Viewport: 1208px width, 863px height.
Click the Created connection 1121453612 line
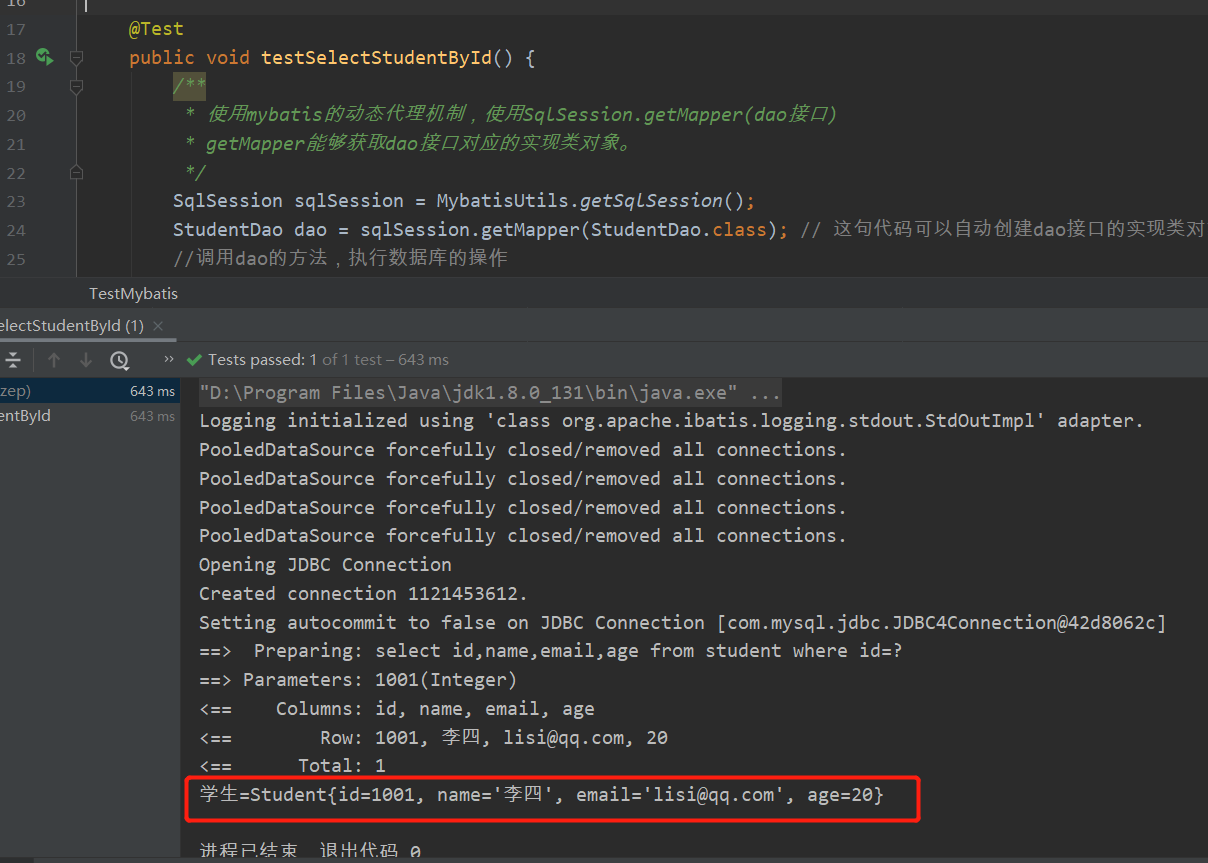pyautogui.click(x=363, y=594)
